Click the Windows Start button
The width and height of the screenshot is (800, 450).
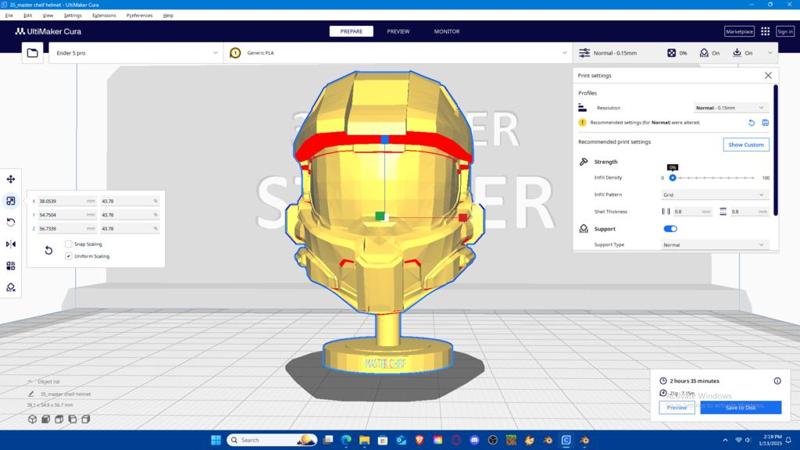(x=216, y=440)
